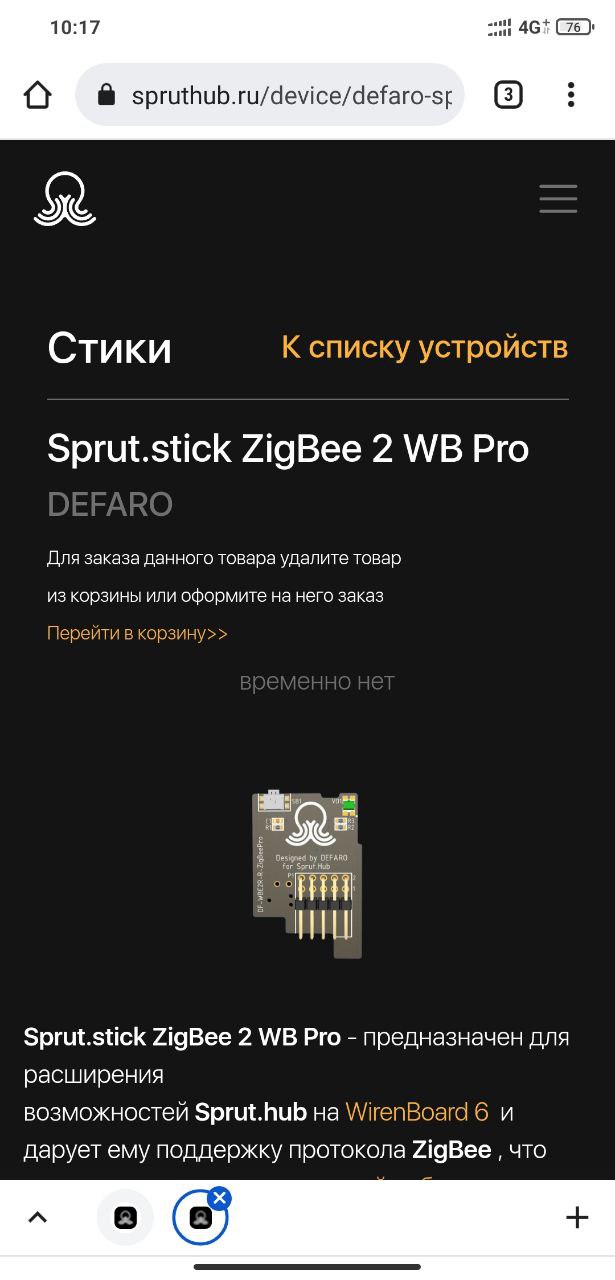
Task: Click the DEFARO manufacturer name
Action: click(110, 505)
